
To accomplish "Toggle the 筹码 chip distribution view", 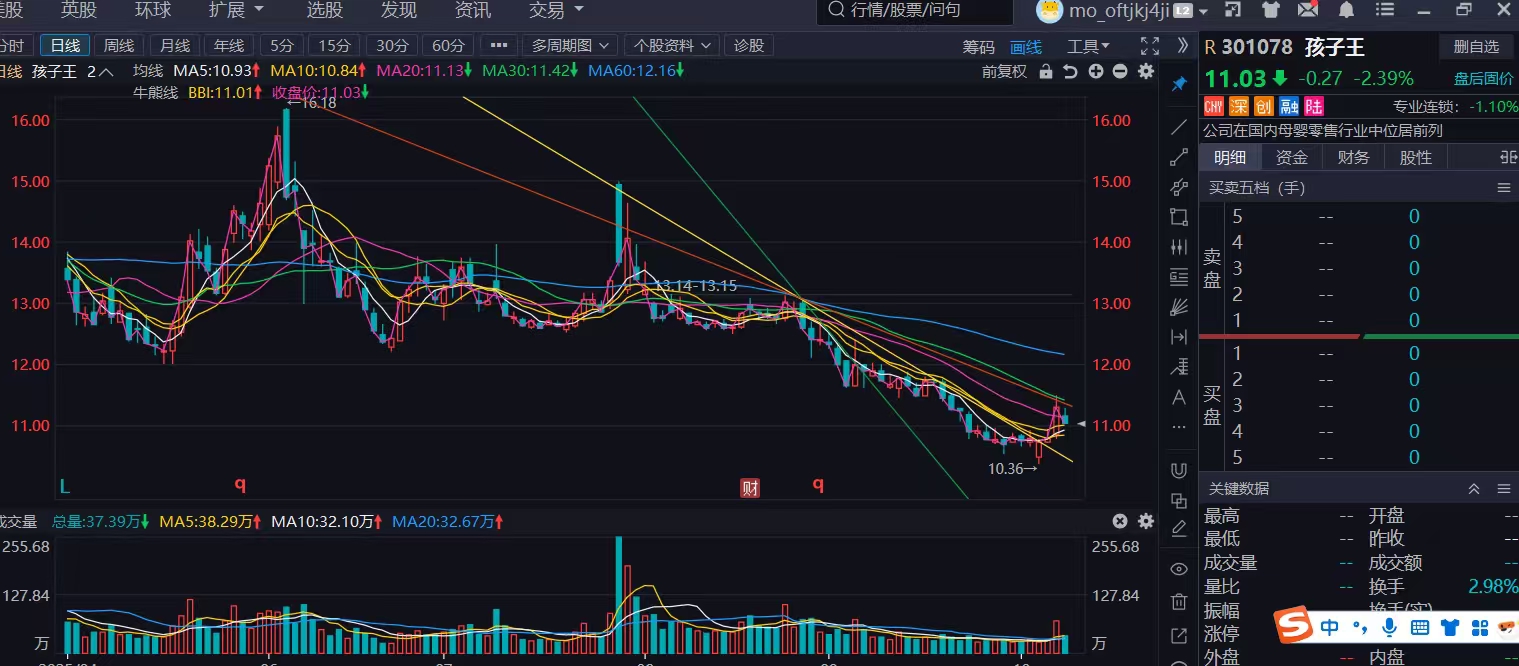I will point(979,47).
